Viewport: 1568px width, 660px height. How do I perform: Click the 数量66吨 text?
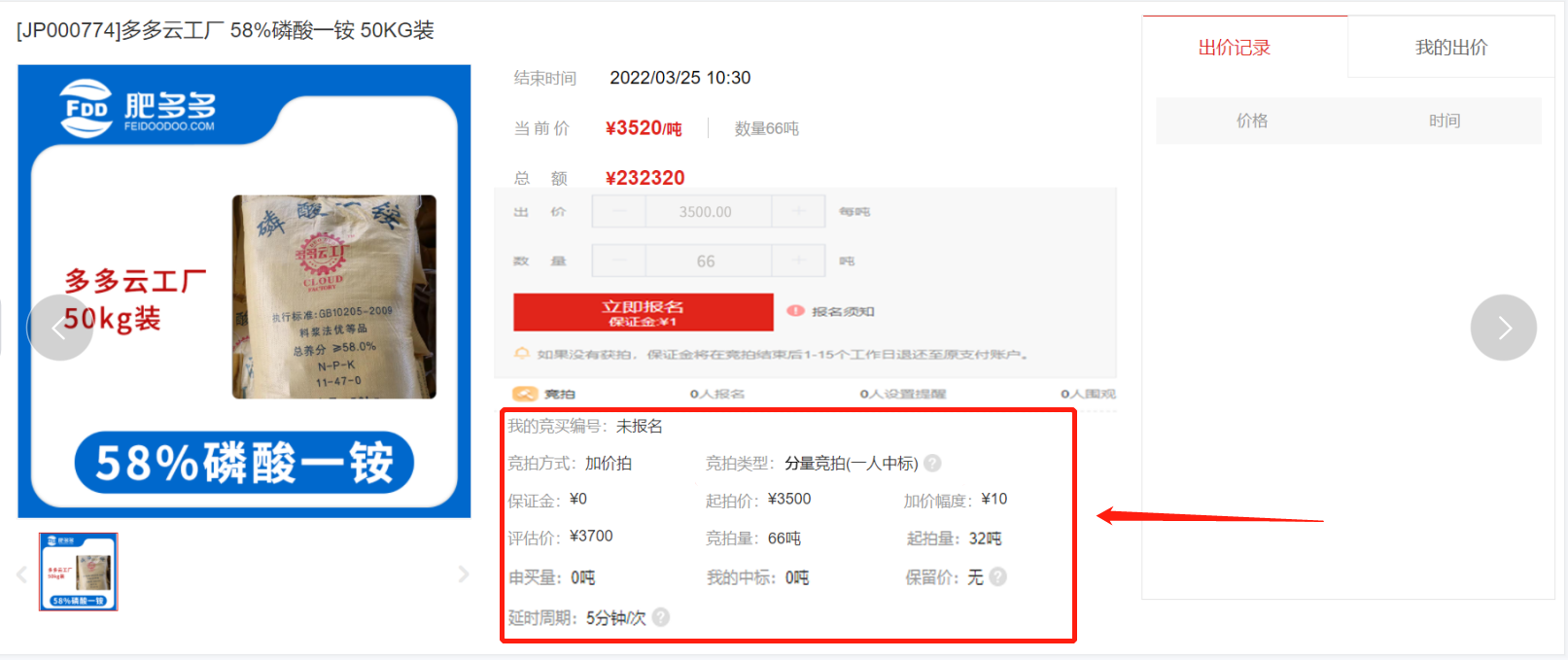pos(767,128)
